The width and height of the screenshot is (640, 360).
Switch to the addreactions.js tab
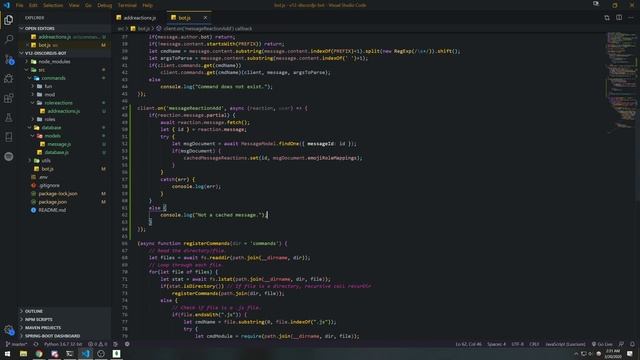pyautogui.click(x=139, y=18)
